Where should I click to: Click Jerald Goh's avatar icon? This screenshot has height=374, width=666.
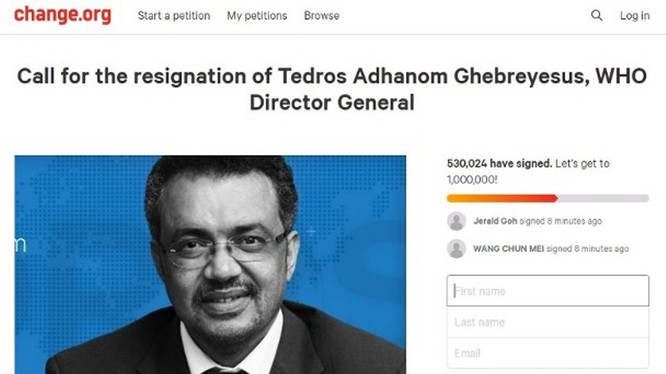(x=457, y=221)
